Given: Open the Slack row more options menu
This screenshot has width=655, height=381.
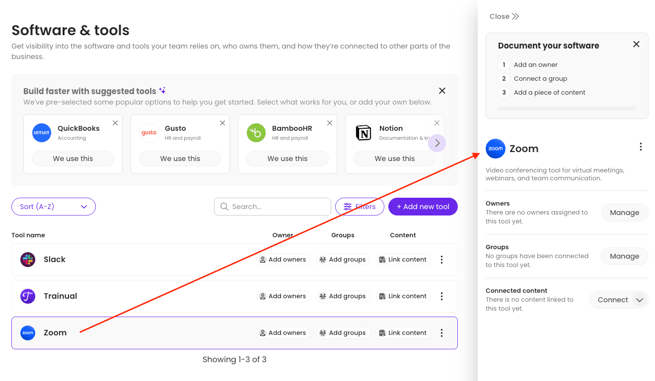Looking at the screenshot, I should (x=442, y=259).
